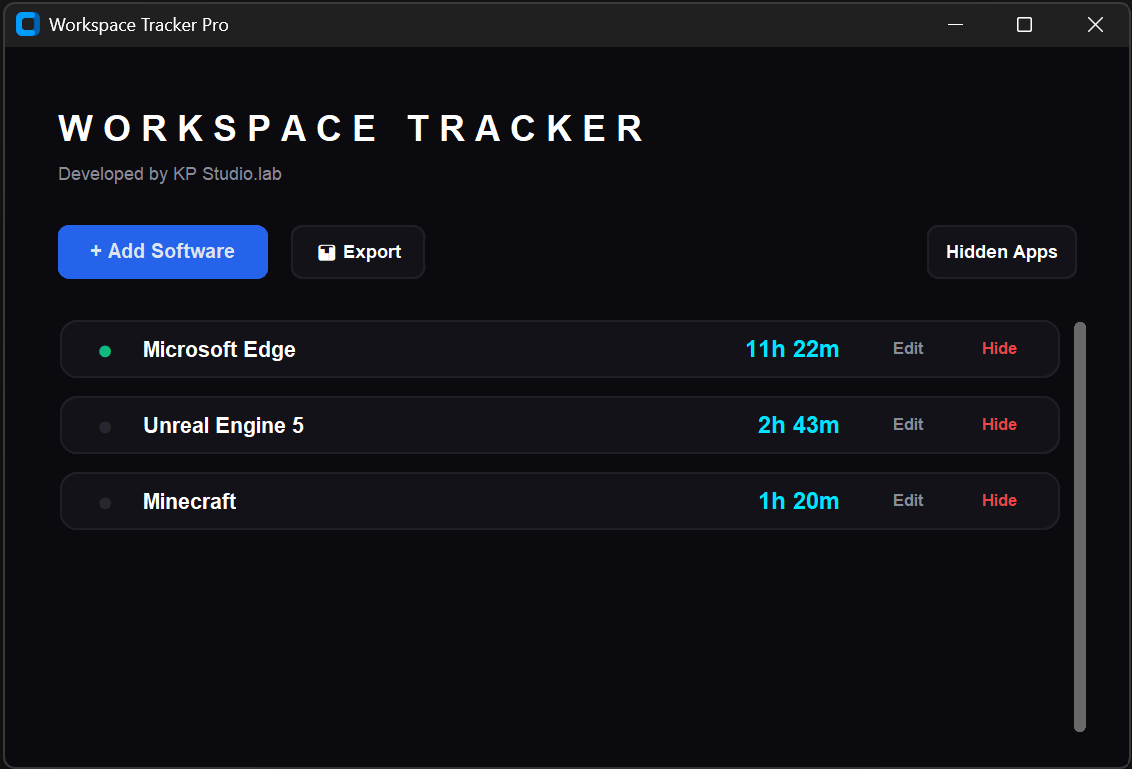Screen dimensions: 1132x769
Task: Hide Microsoft Edge from the list
Action: (999, 349)
